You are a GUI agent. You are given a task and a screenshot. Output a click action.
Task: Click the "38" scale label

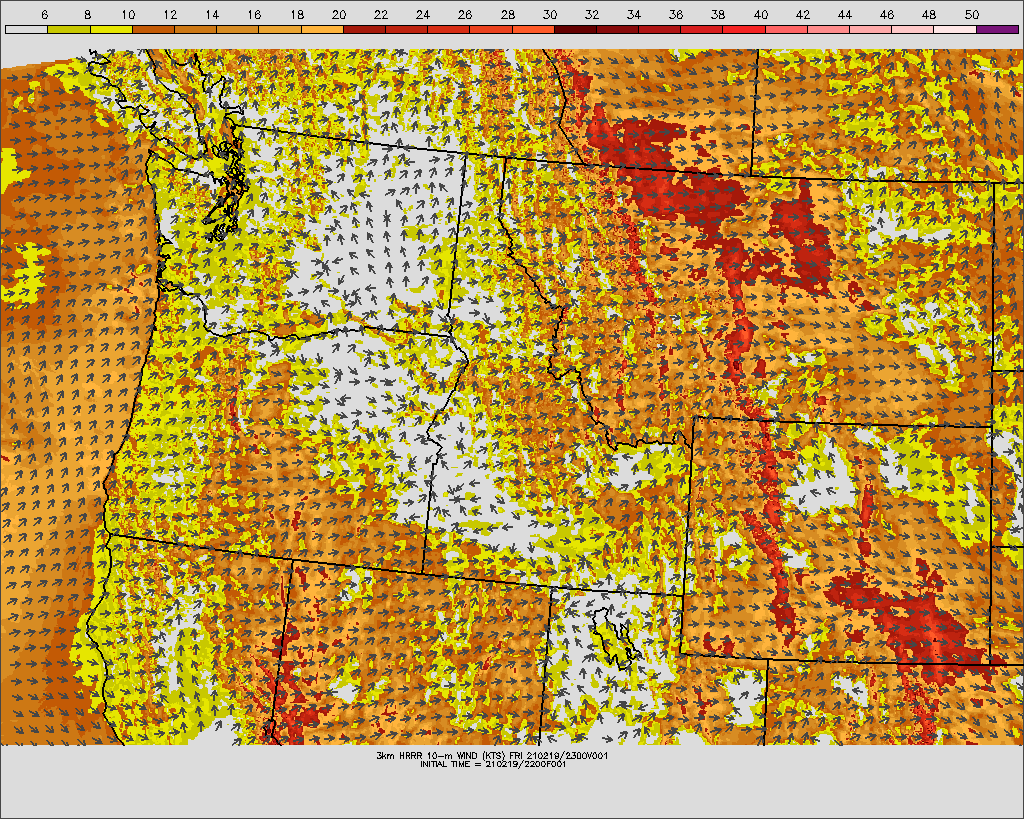pos(718,14)
